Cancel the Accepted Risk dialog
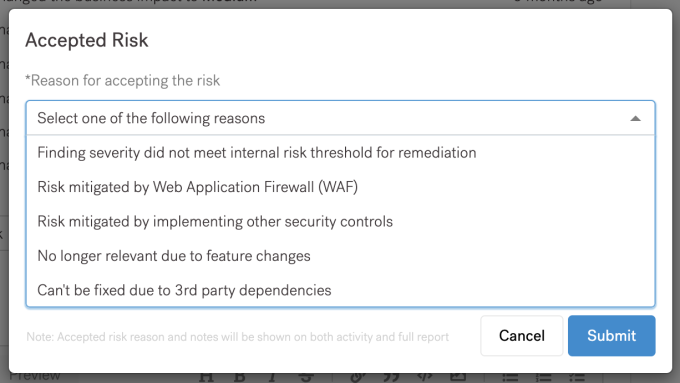The image size is (680, 383). 522,336
